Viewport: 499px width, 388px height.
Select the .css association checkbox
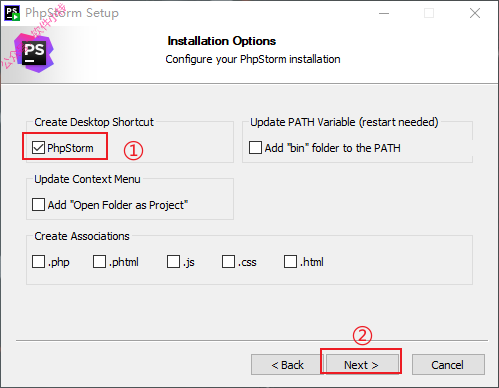point(228,262)
